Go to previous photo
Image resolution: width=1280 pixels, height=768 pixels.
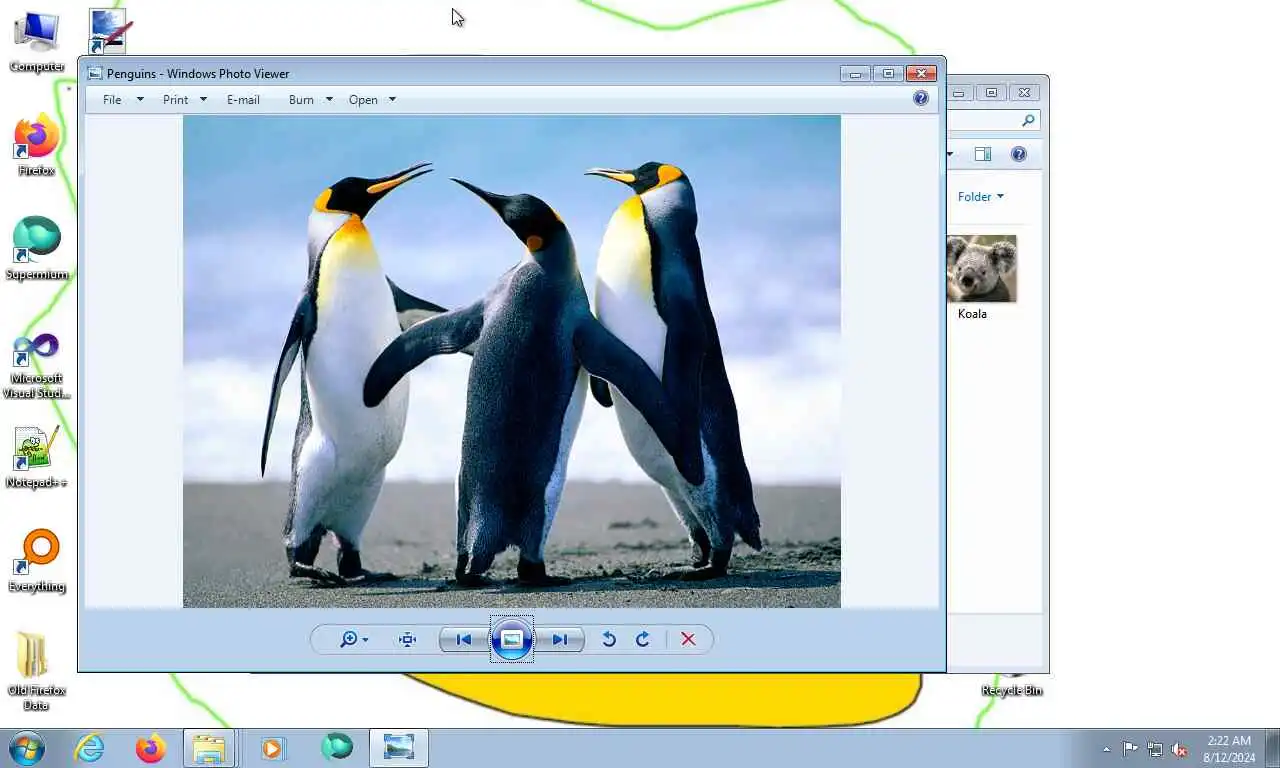pyautogui.click(x=464, y=640)
